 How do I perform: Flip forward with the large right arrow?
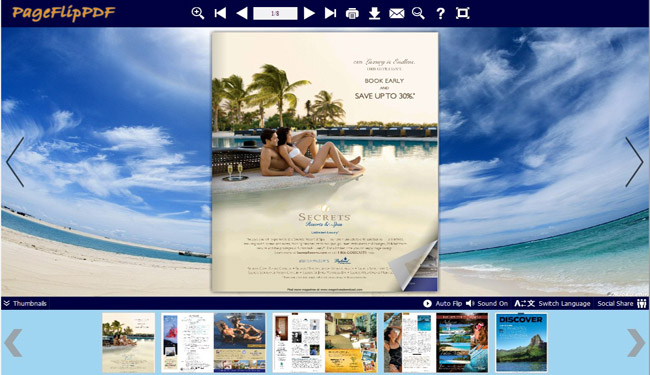click(634, 162)
